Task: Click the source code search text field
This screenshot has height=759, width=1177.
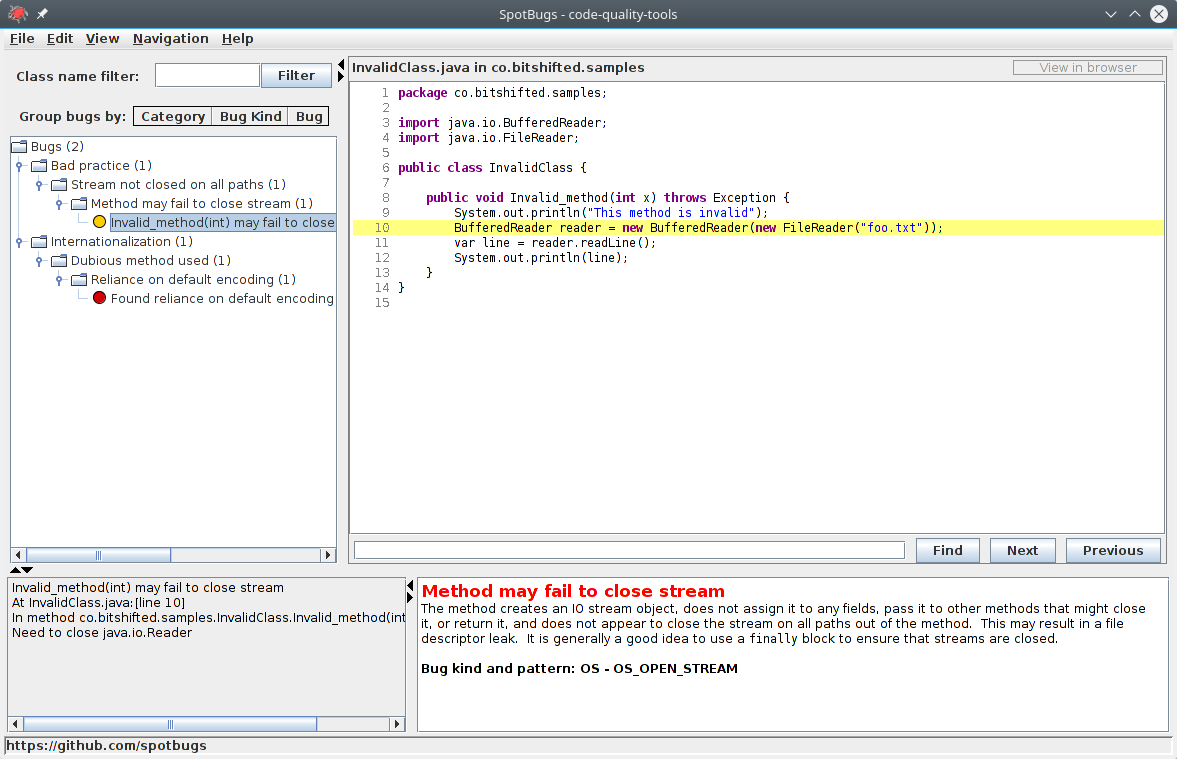Action: pyautogui.click(x=629, y=550)
